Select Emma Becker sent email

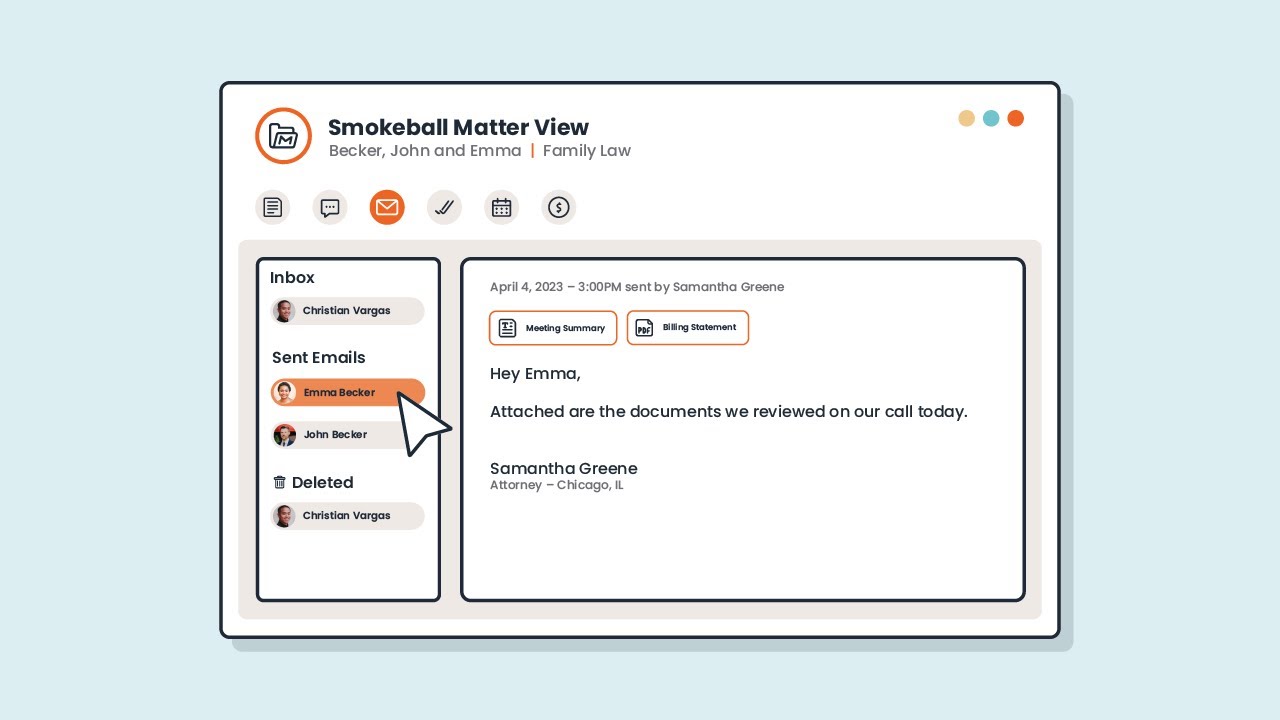[347, 392]
